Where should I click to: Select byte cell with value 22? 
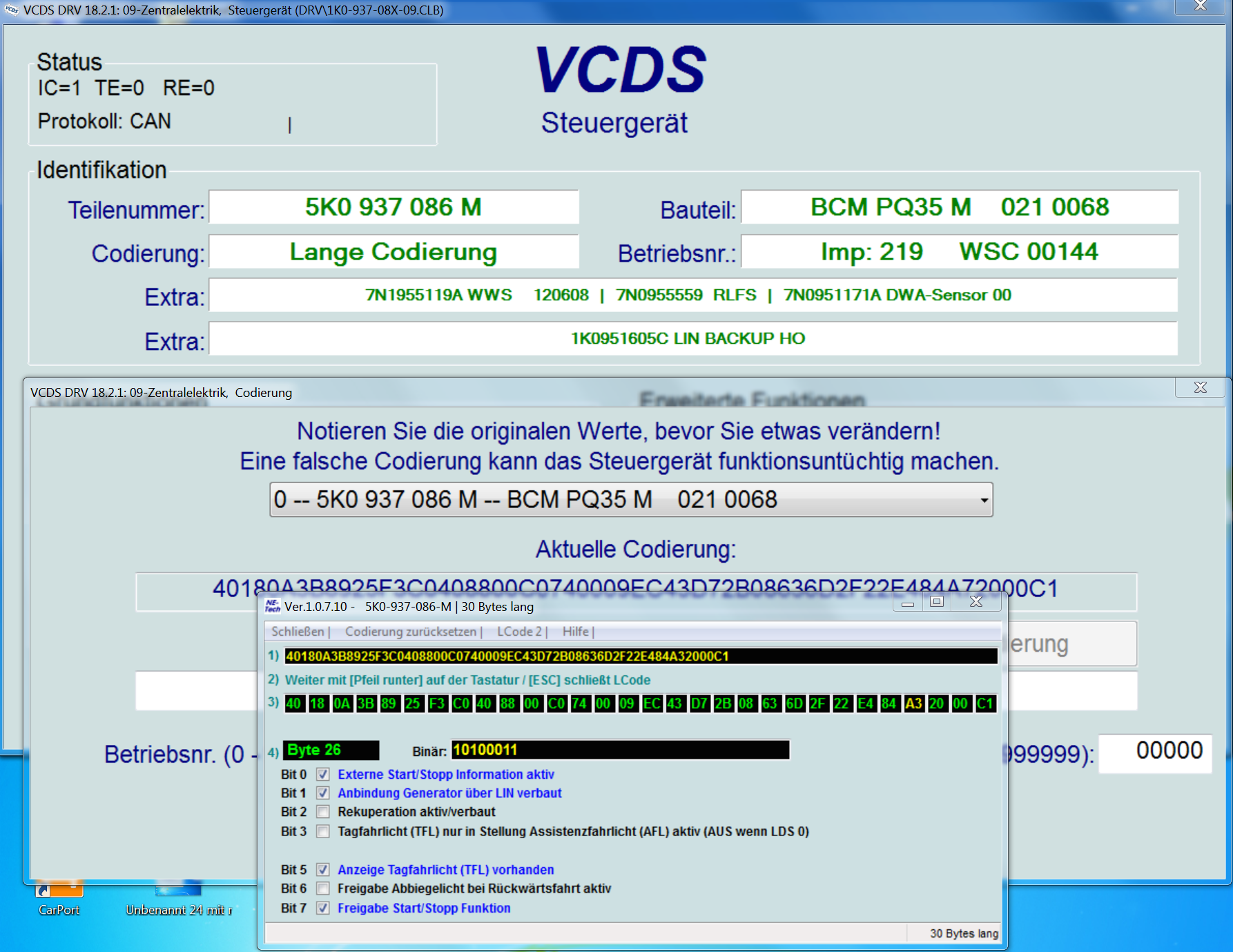842,703
